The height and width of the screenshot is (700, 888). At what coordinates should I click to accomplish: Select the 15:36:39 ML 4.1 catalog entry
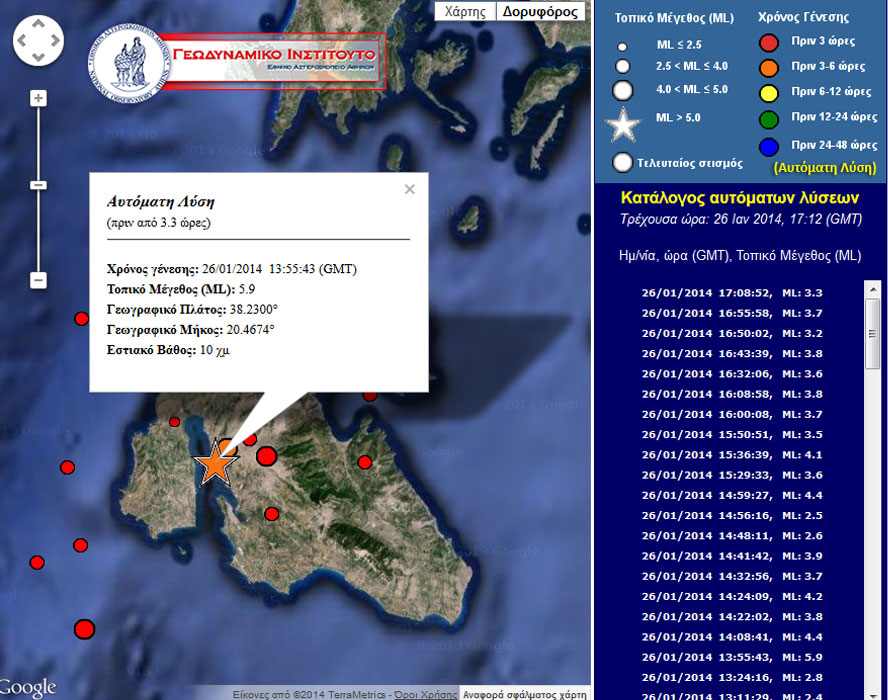coord(731,455)
